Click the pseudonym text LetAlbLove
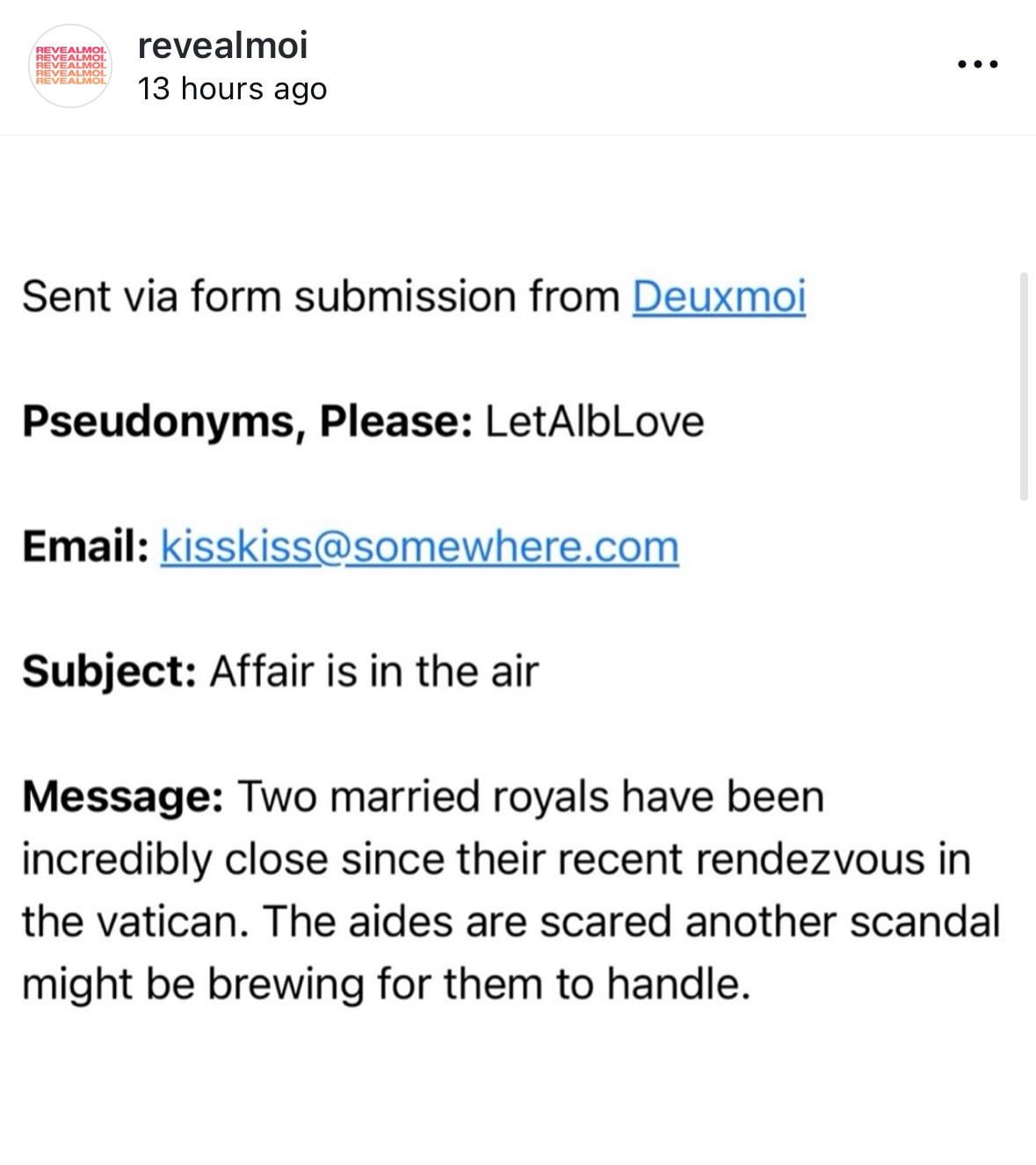 (594, 422)
